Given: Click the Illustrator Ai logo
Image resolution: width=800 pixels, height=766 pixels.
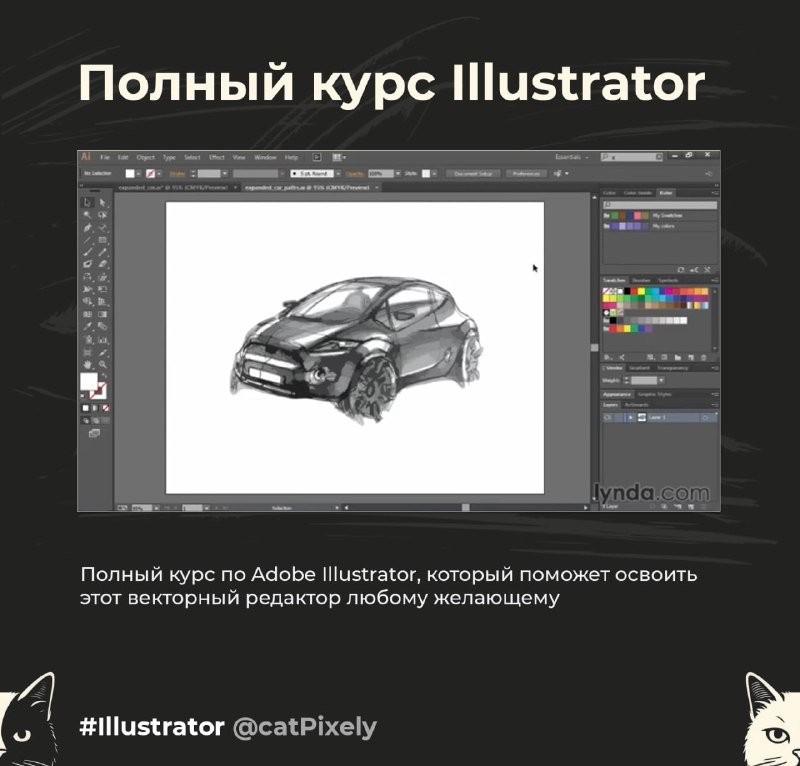Looking at the screenshot, I should 86,157.
